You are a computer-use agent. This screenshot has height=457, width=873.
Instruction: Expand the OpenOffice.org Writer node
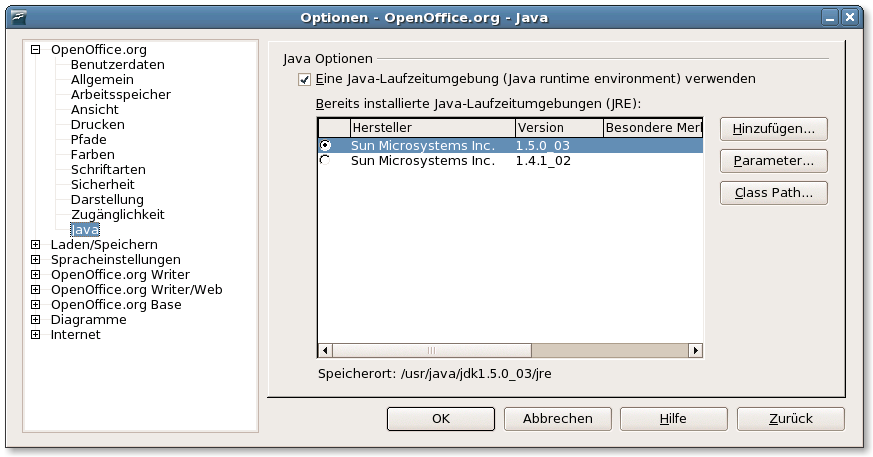(36, 274)
